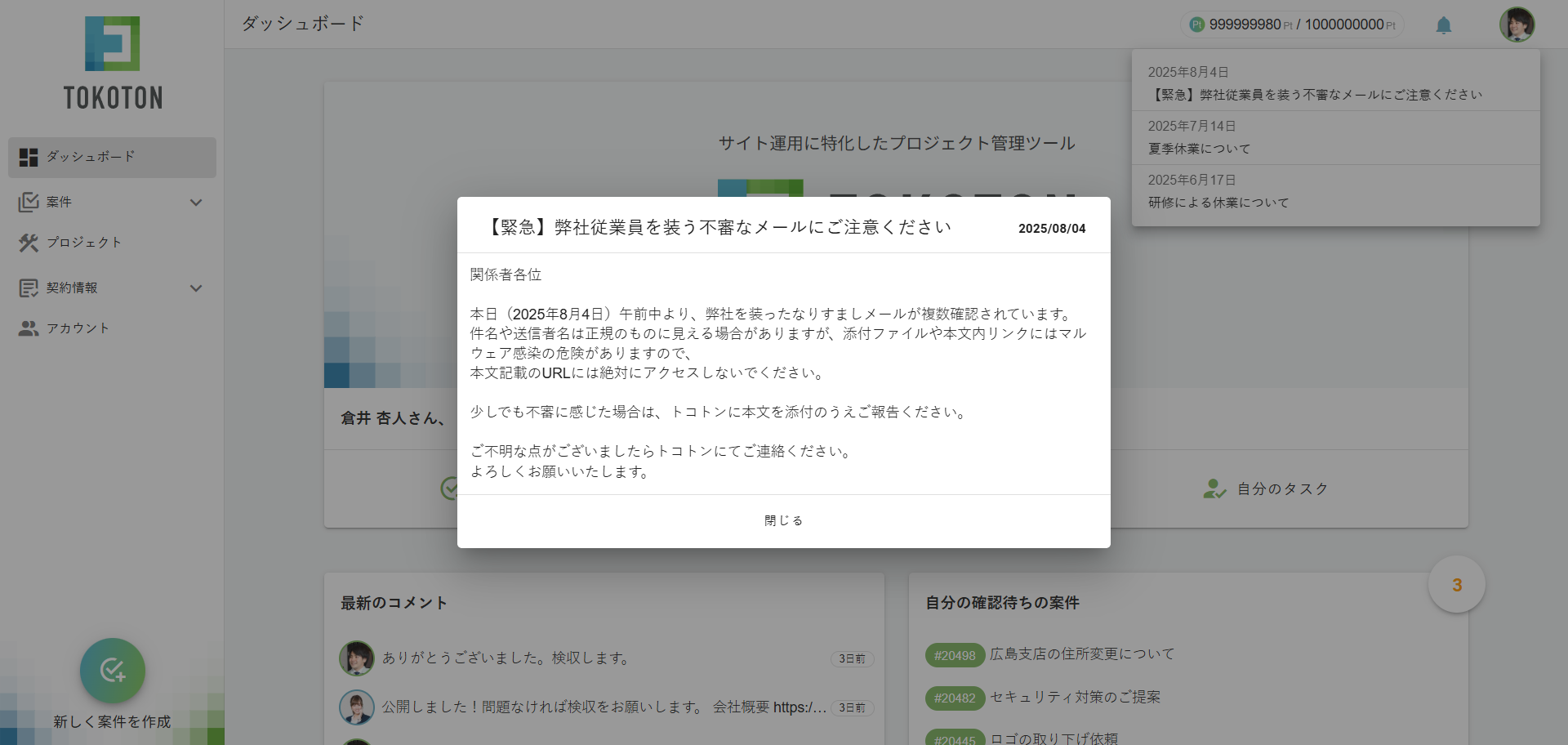This screenshot has width=1568, height=745.
Task: Open case #20498 広島支店の住所変更について
Action: tap(1081, 654)
